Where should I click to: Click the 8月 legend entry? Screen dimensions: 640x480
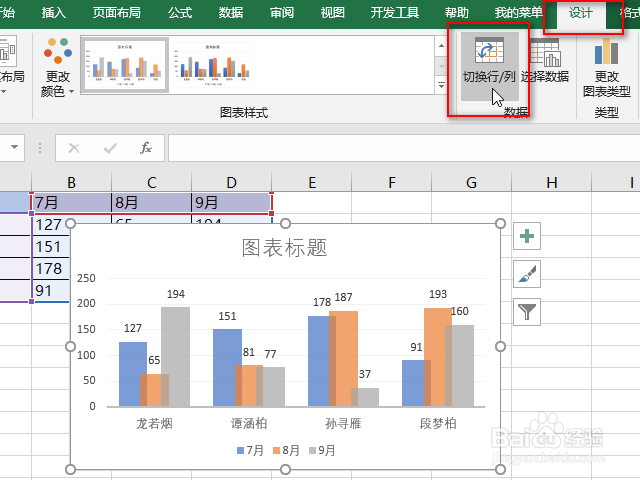[286, 450]
